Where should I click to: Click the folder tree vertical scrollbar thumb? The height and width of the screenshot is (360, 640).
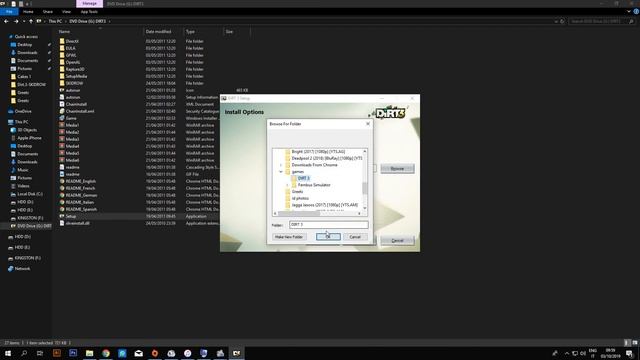pos(365,188)
